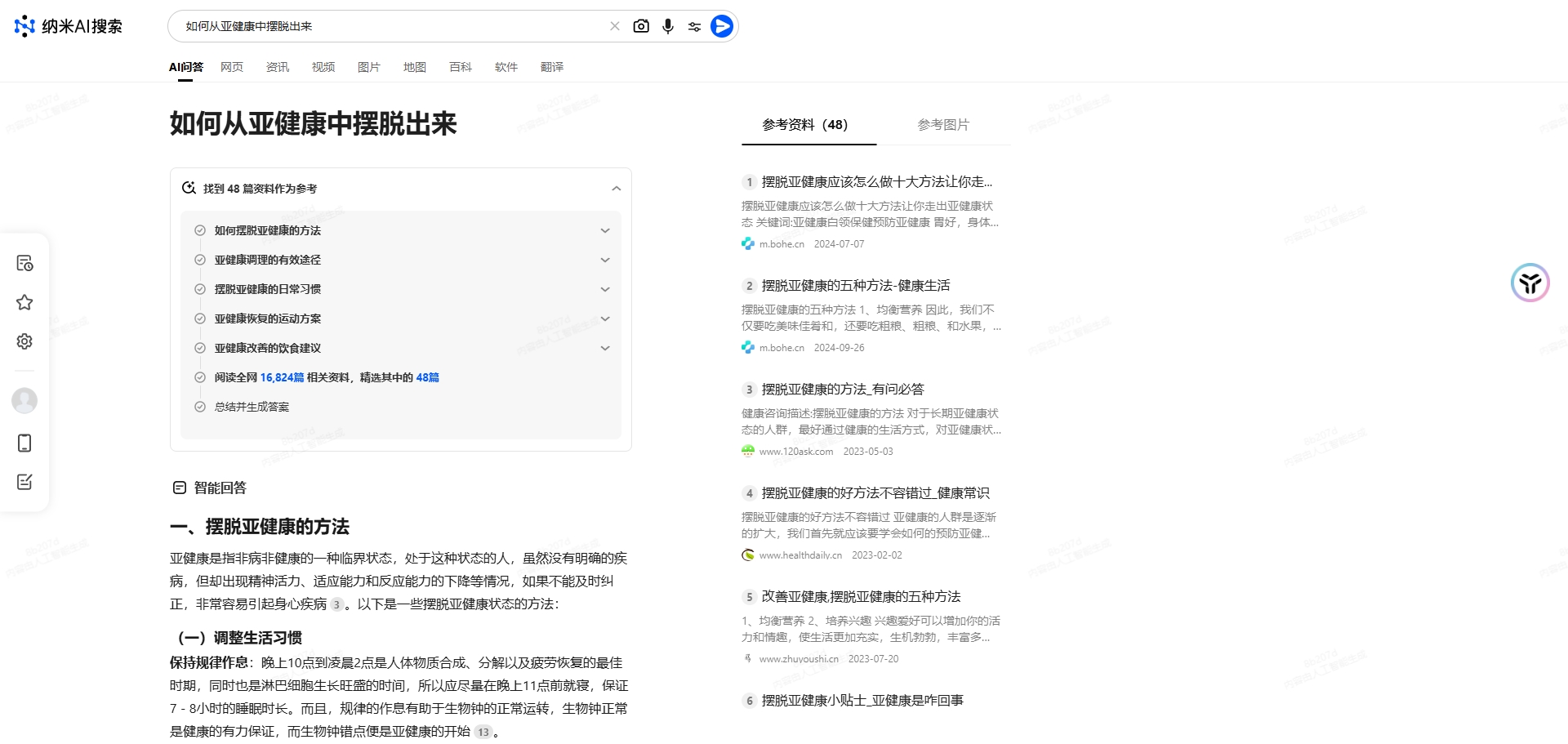Screen dimensions: 1568x744
Task: Open favorites via the star icon
Action: 24,302
